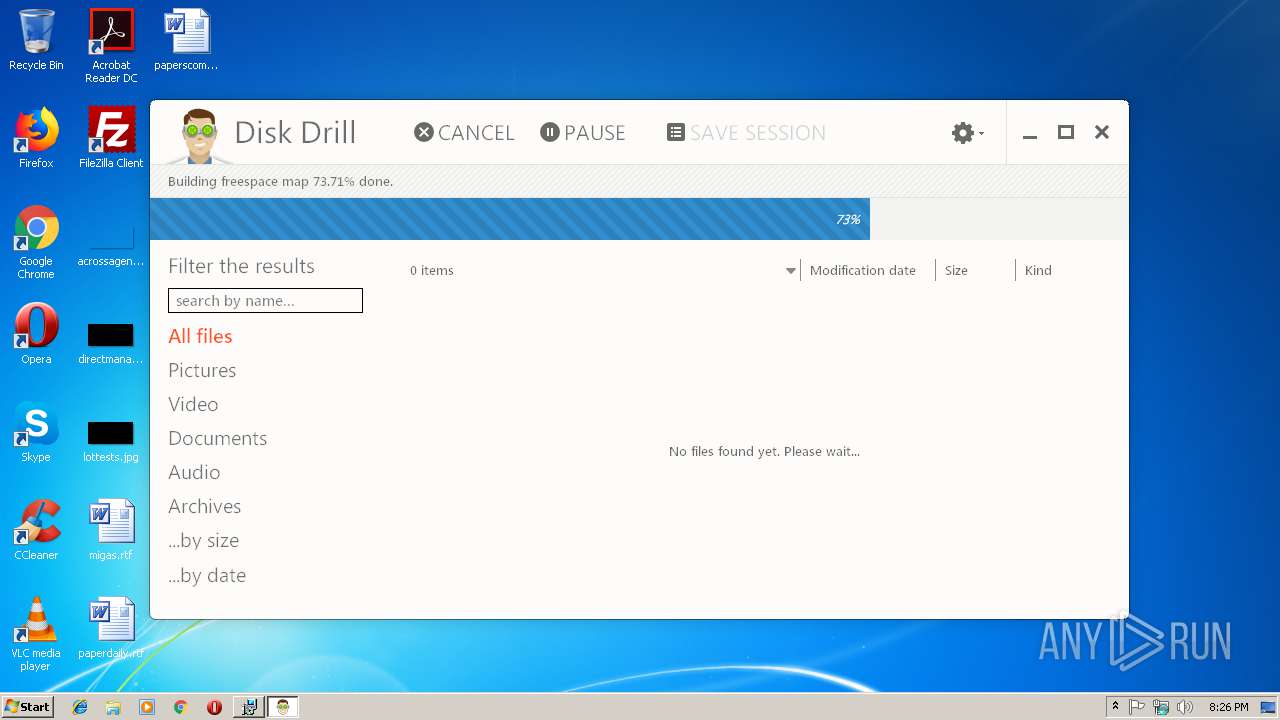Viewport: 1280px width, 720px height.
Task: Show hidden system tray icons
Action: click(x=1115, y=707)
